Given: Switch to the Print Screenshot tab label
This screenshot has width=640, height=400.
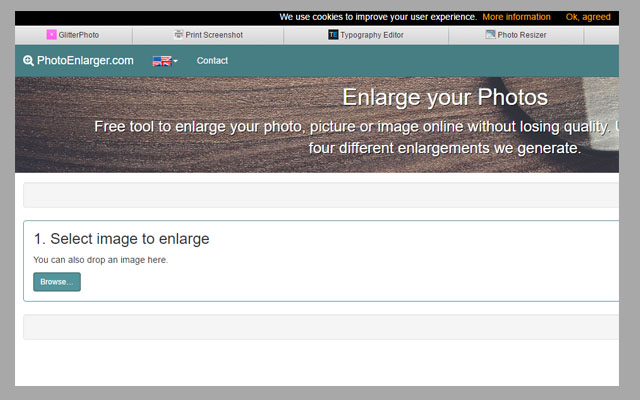Looking at the screenshot, I should click(x=214, y=35).
